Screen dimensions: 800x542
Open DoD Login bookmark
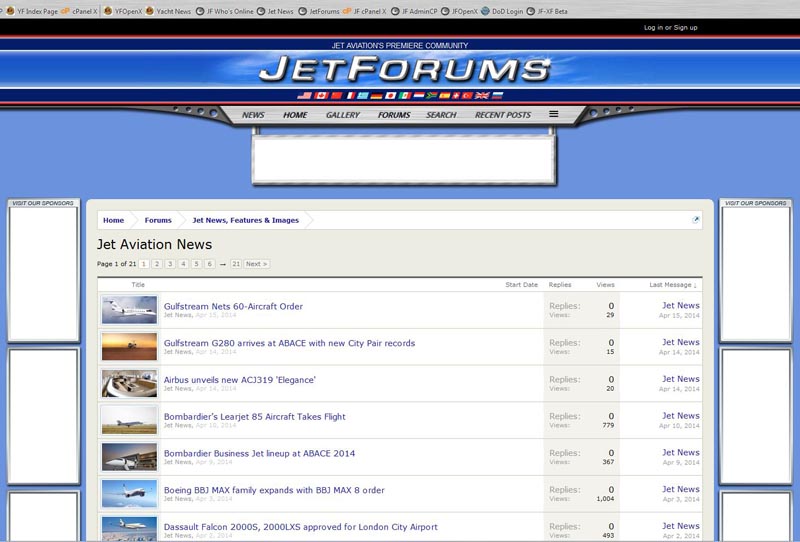point(502,11)
